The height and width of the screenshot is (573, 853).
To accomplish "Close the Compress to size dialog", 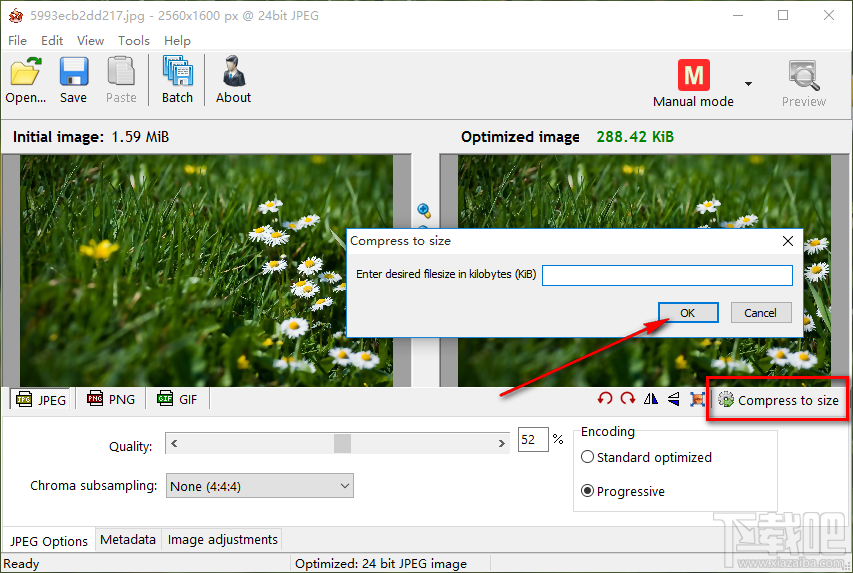I will 788,241.
